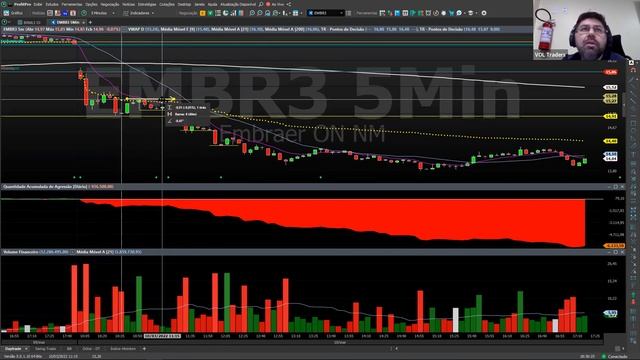Click the zoom-out magnifier icon
The width and height of the screenshot is (640, 360).
[260, 13]
